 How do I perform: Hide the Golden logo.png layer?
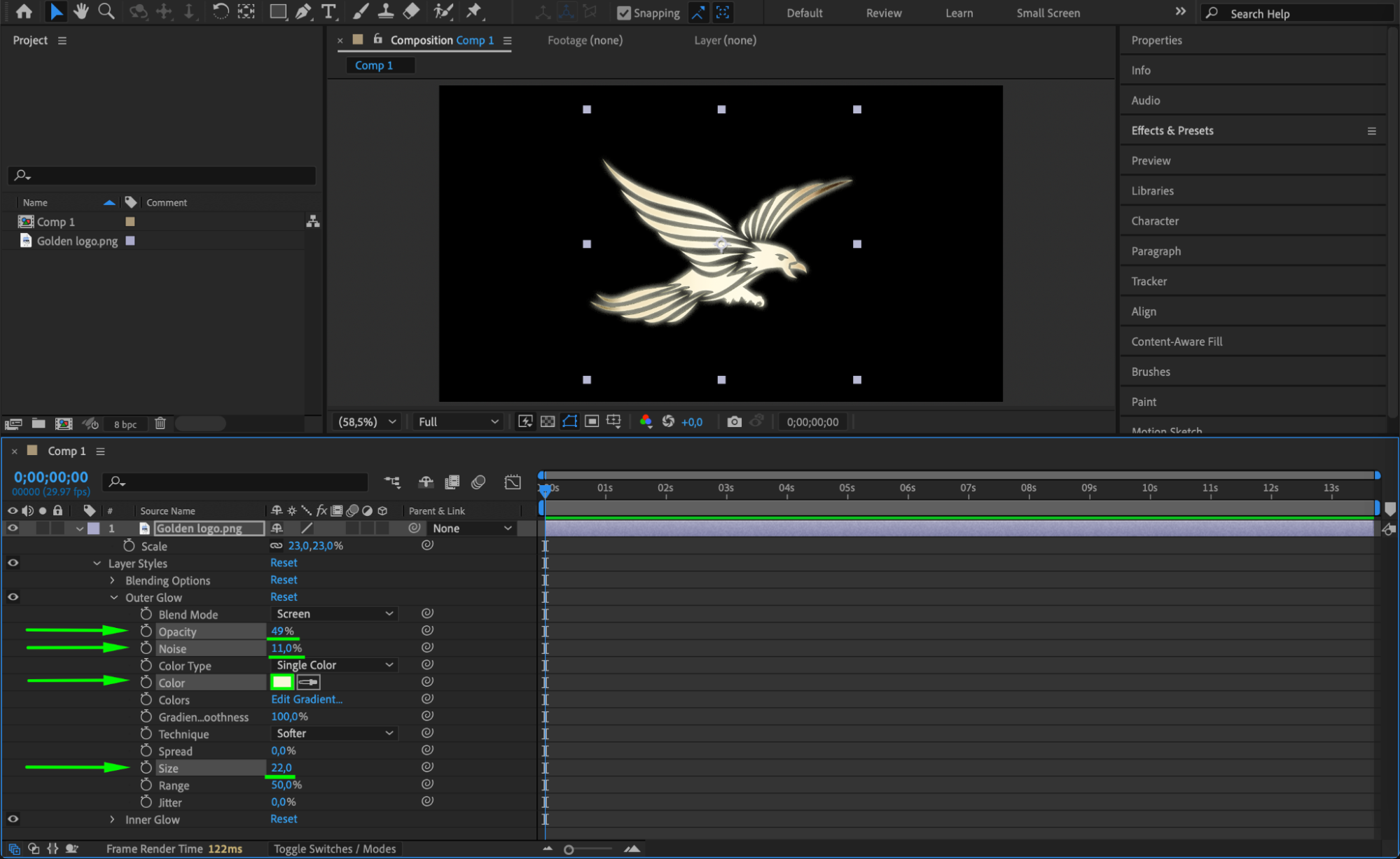[x=13, y=529]
